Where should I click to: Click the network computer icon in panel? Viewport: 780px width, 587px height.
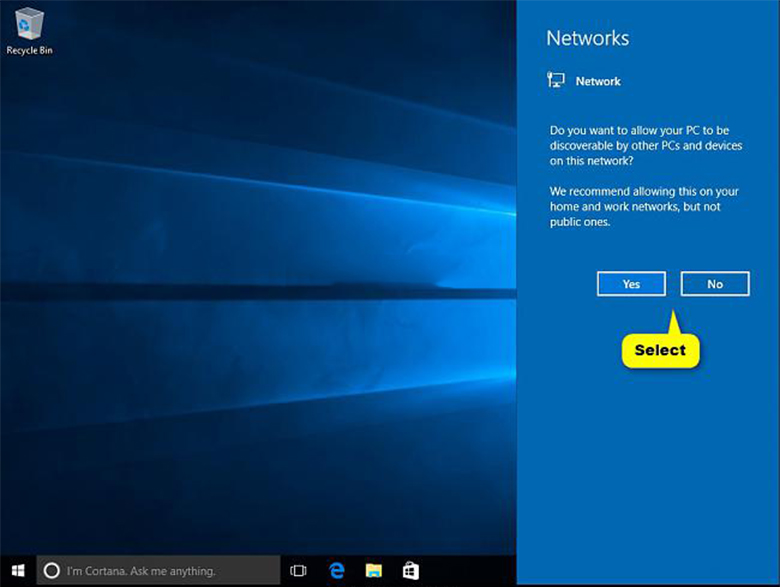pos(556,81)
